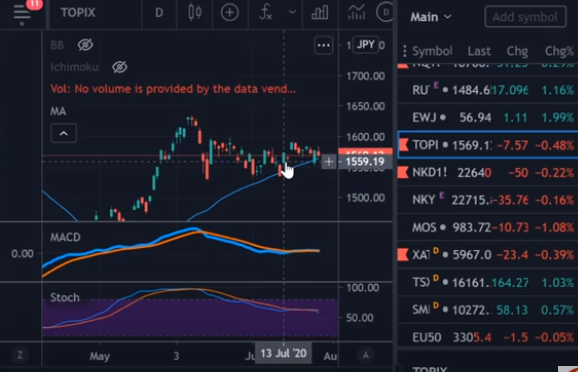The image size is (578, 372).
Task: Click the Z timezone button on time axis
Action: pyautogui.click(x=20, y=355)
